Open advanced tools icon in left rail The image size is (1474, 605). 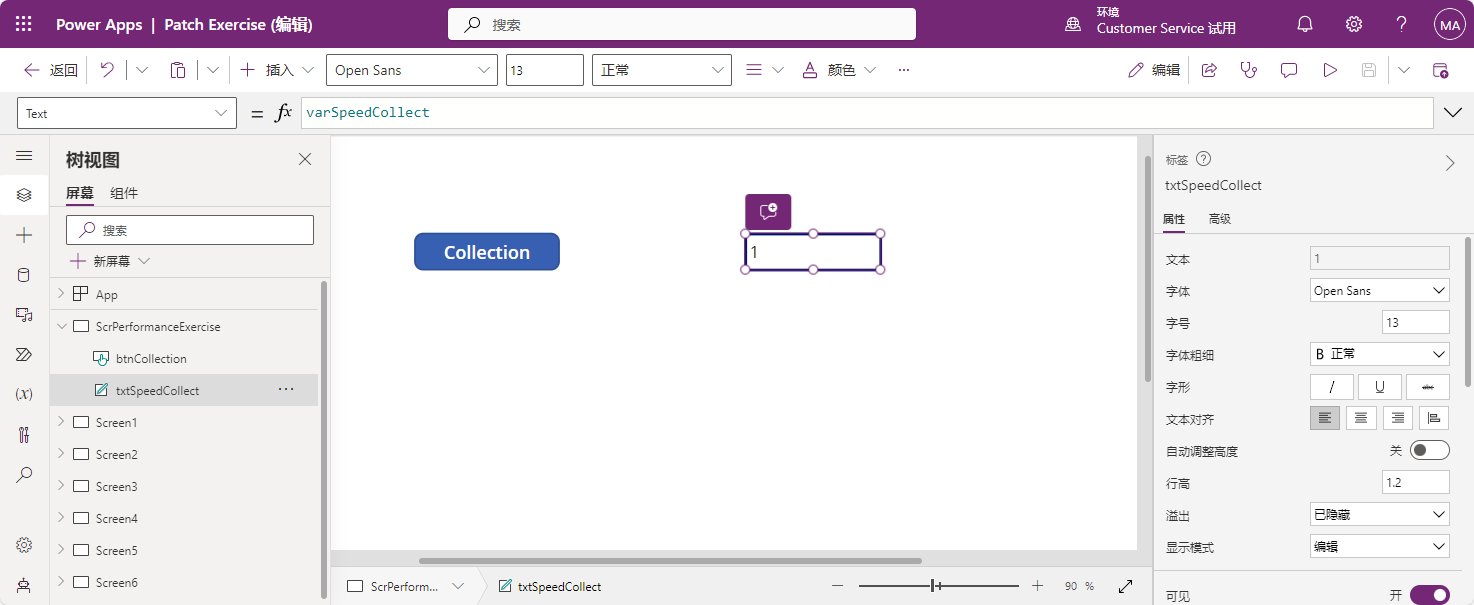pyautogui.click(x=24, y=435)
